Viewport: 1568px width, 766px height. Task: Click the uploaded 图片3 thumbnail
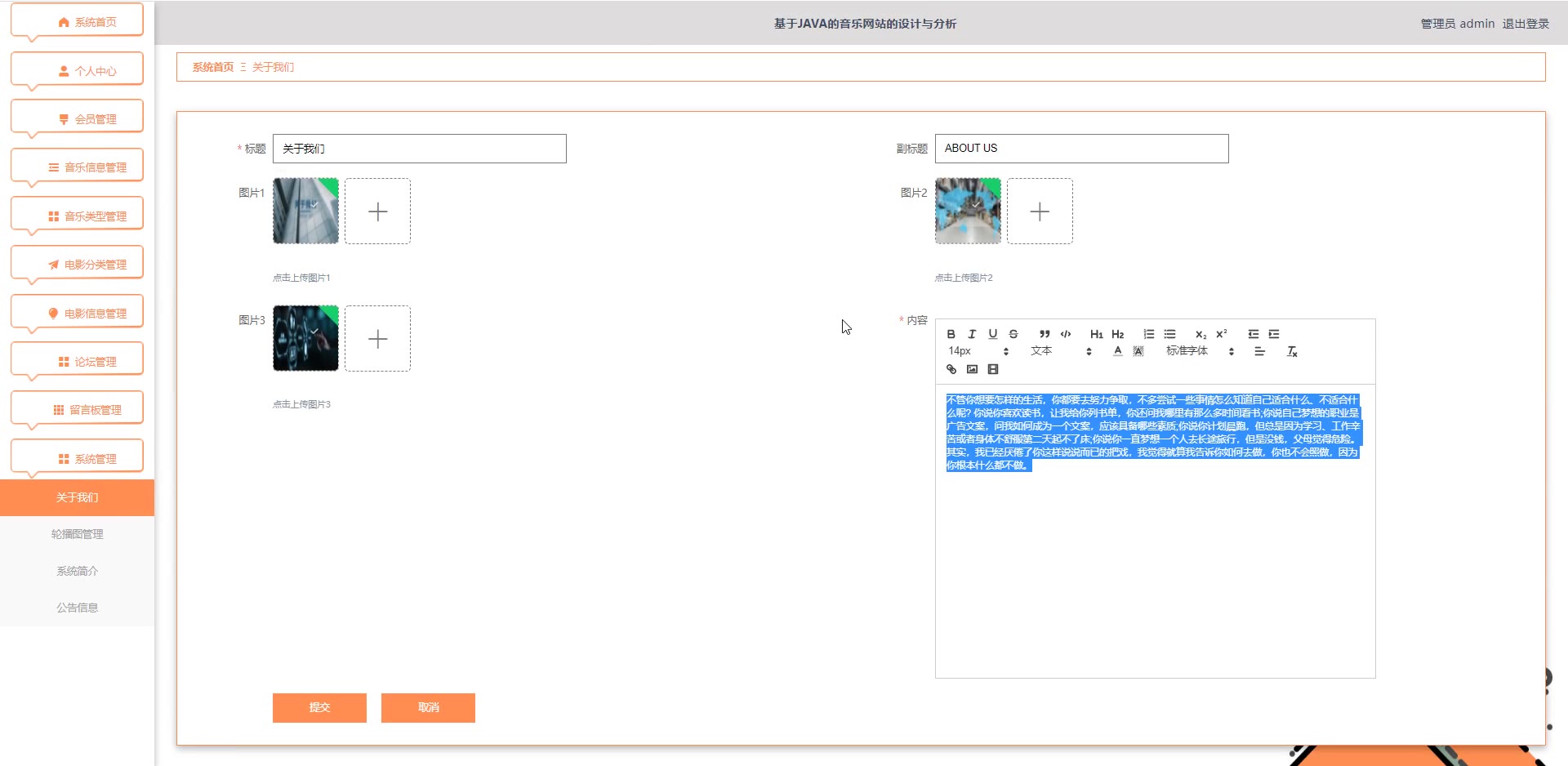point(305,338)
